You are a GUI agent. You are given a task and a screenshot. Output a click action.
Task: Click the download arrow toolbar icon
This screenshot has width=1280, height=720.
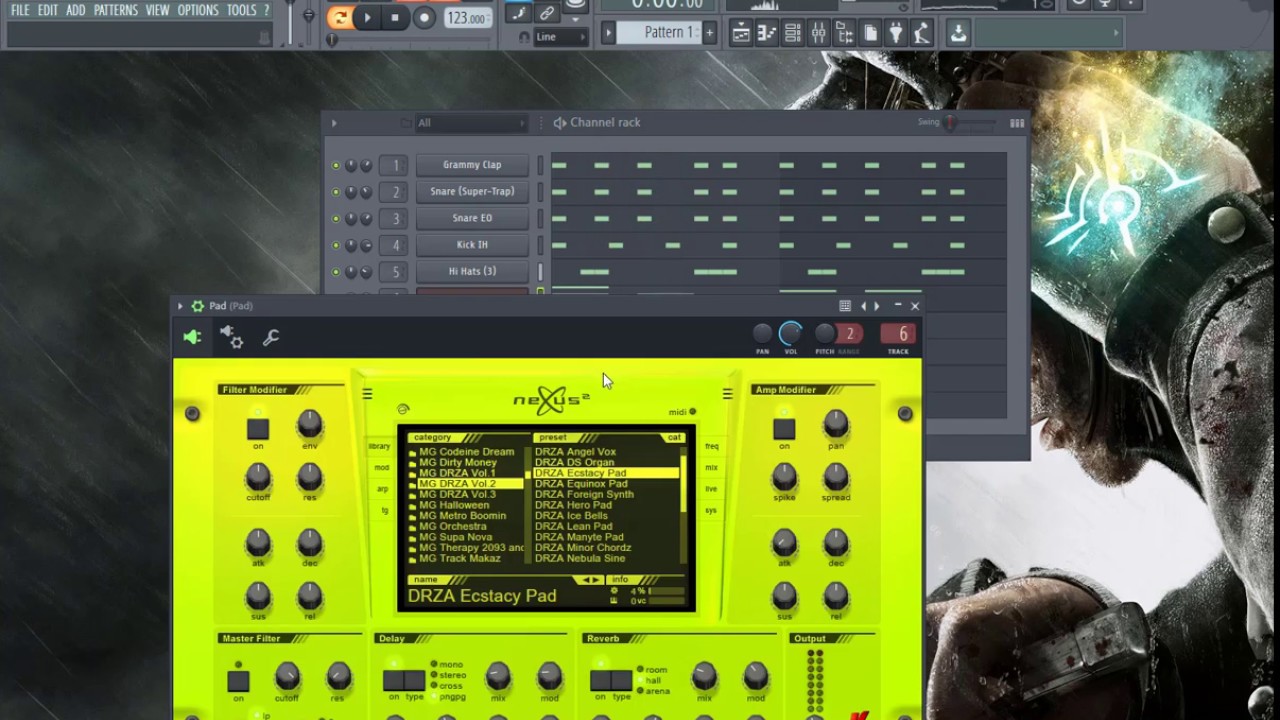coord(958,33)
